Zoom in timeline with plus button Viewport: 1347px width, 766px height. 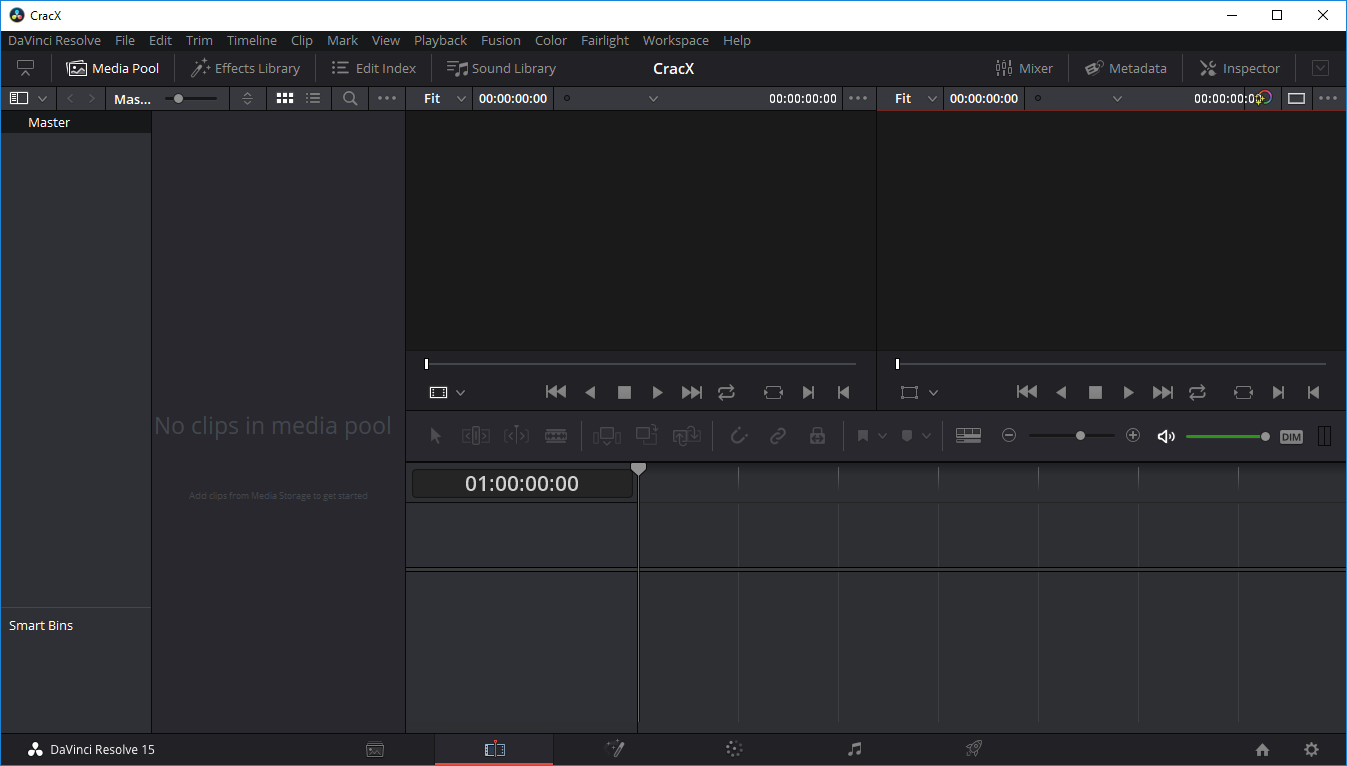[1133, 436]
